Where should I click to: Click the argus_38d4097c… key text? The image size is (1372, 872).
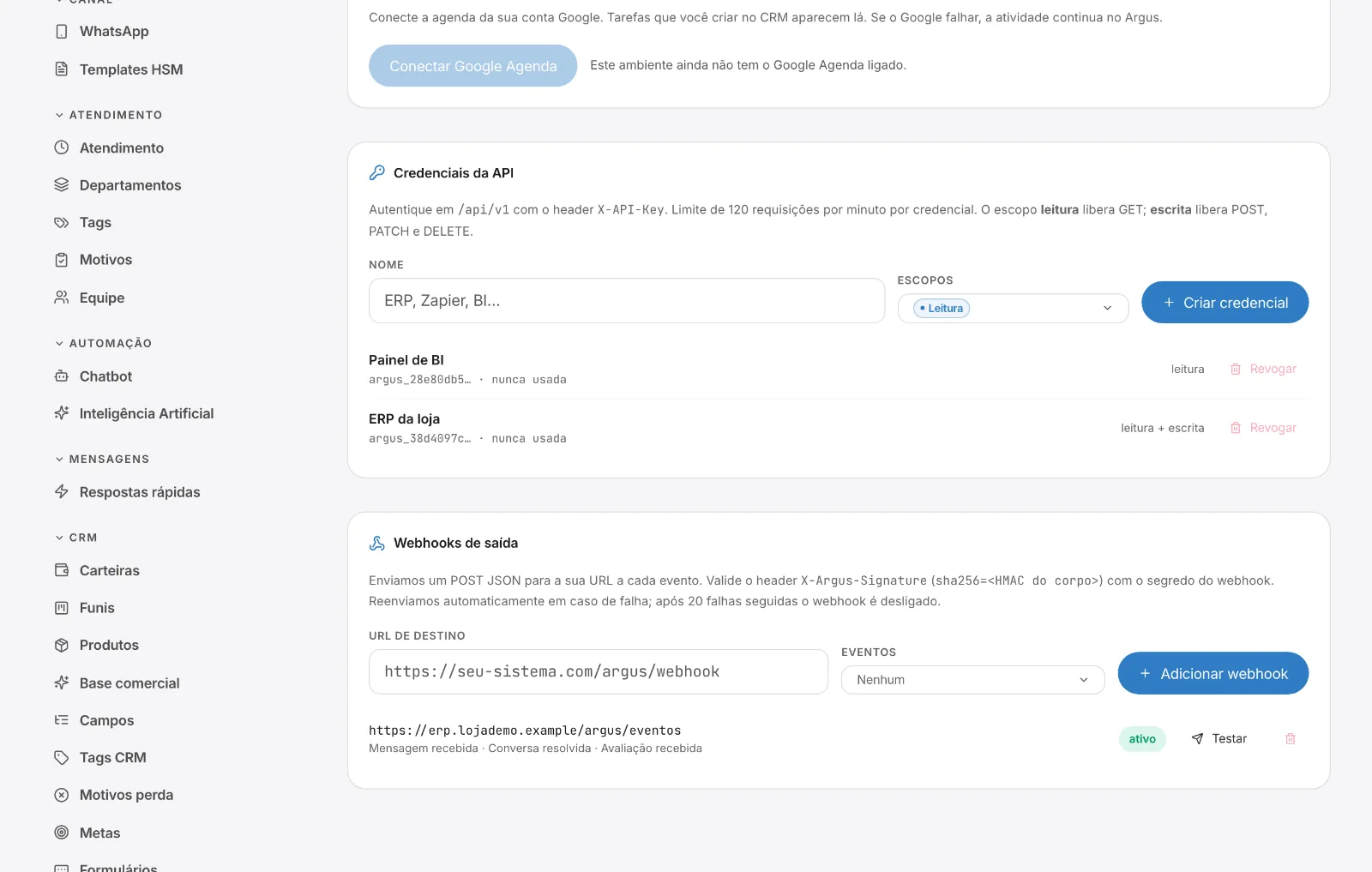pyautogui.click(x=419, y=439)
